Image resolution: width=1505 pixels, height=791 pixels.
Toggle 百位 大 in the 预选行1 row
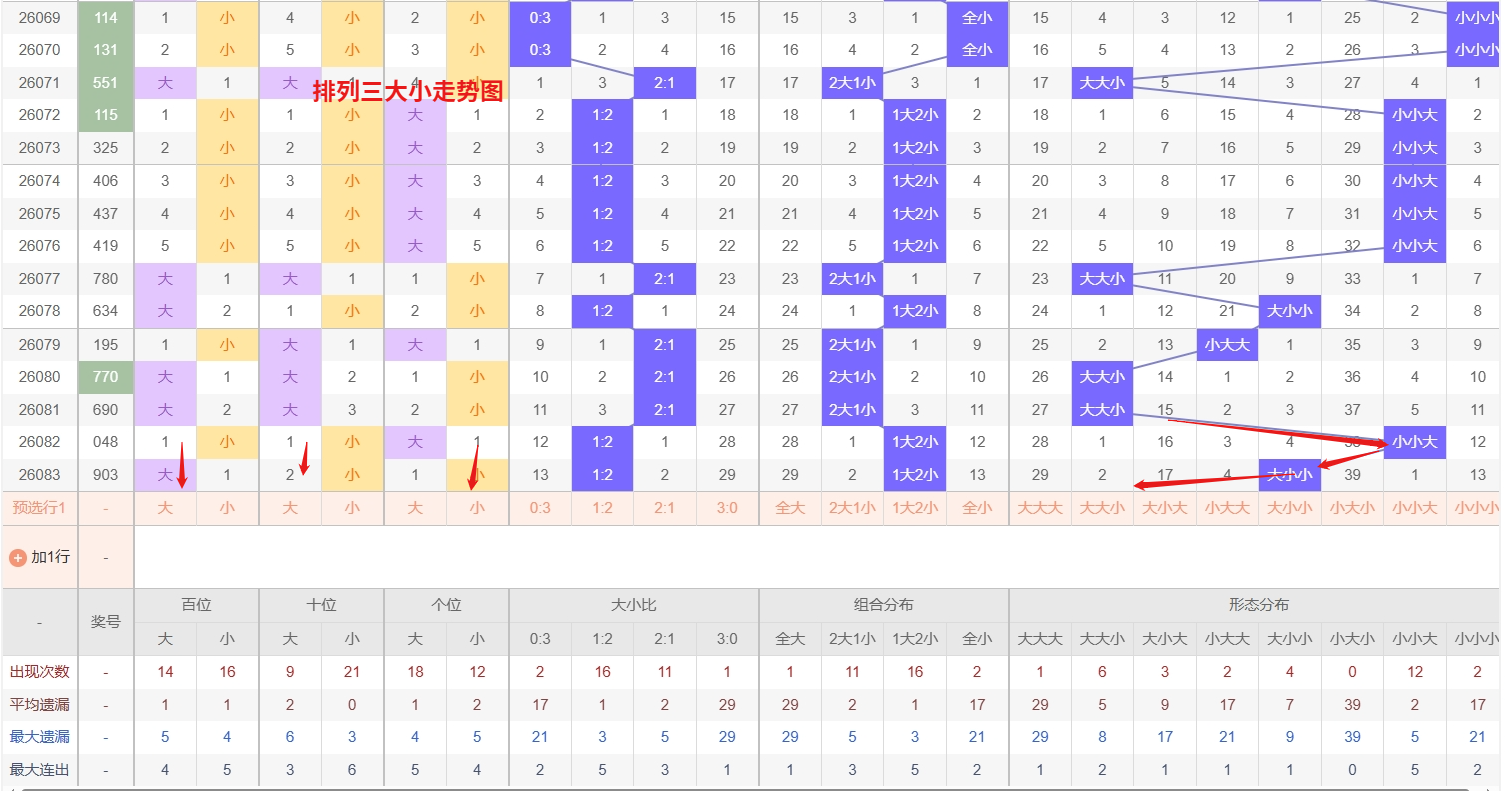(165, 508)
